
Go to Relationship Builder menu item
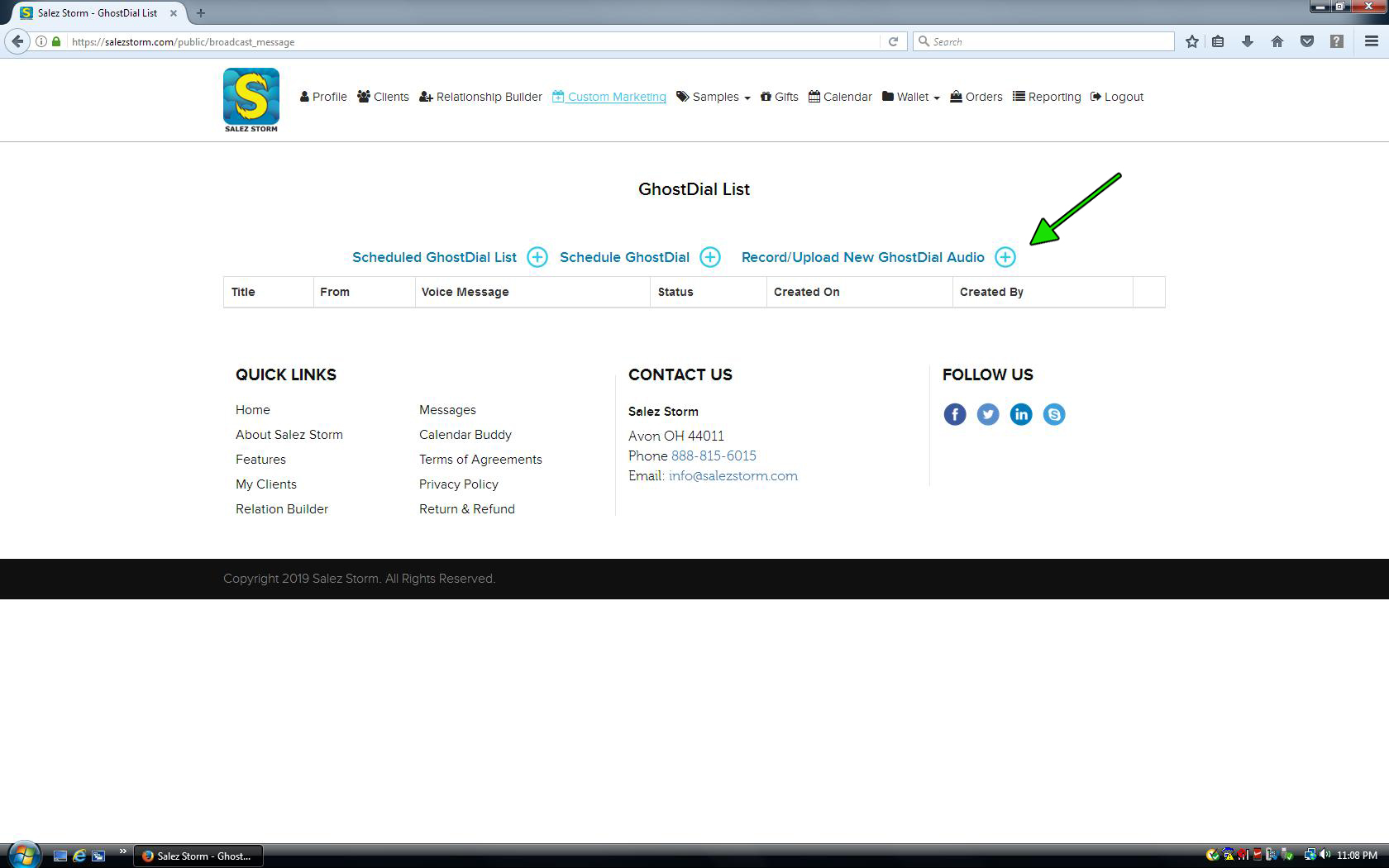pos(480,97)
